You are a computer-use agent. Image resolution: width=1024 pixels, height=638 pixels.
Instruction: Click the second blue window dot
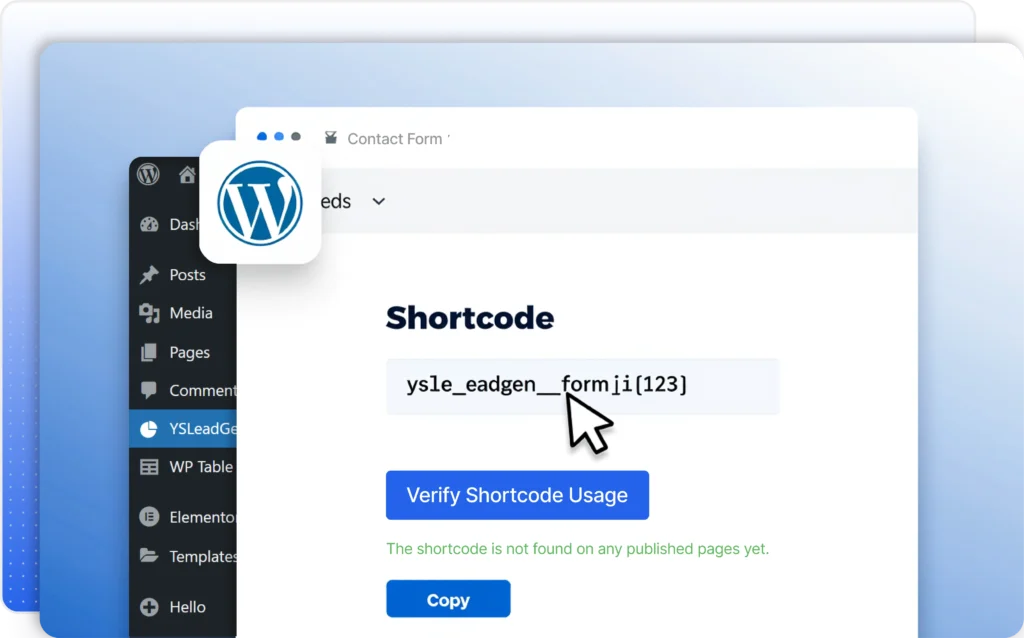point(279,136)
